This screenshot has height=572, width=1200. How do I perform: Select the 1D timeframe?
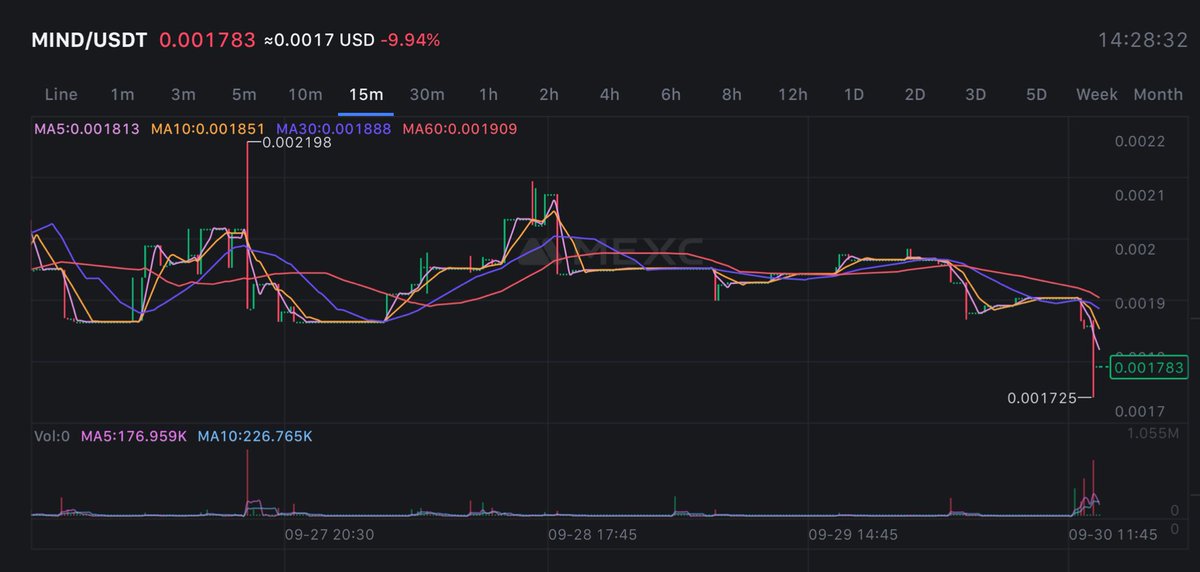pyautogui.click(x=854, y=94)
